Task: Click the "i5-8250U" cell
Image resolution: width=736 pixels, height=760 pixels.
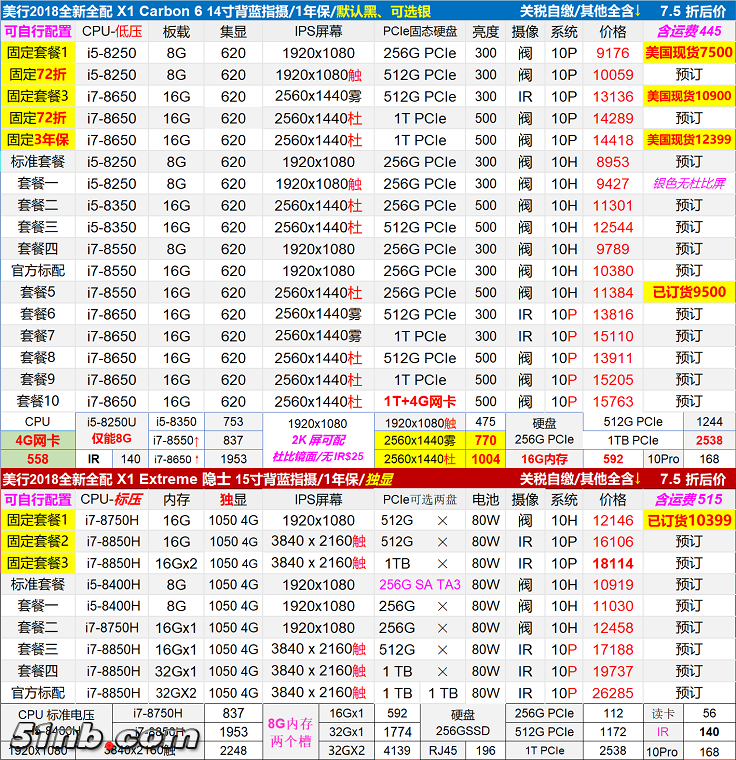Action: tap(112, 422)
